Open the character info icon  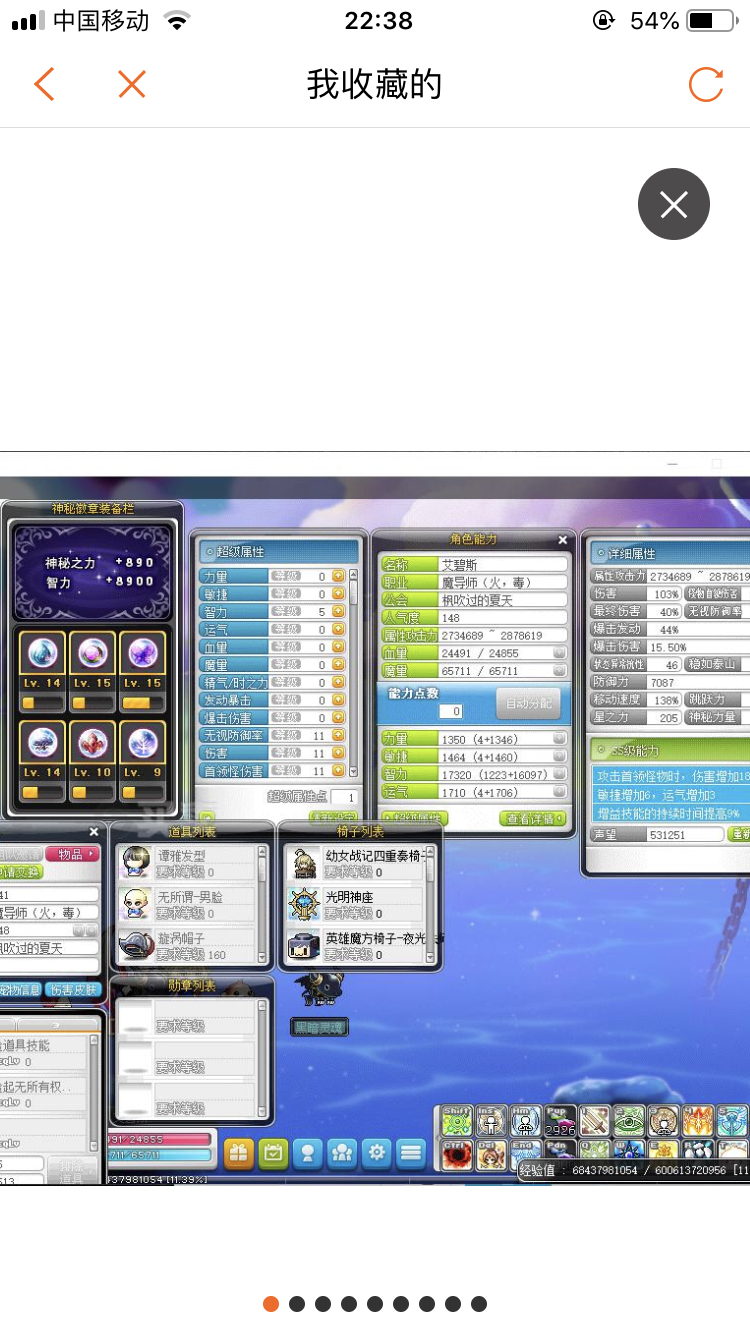[308, 1153]
